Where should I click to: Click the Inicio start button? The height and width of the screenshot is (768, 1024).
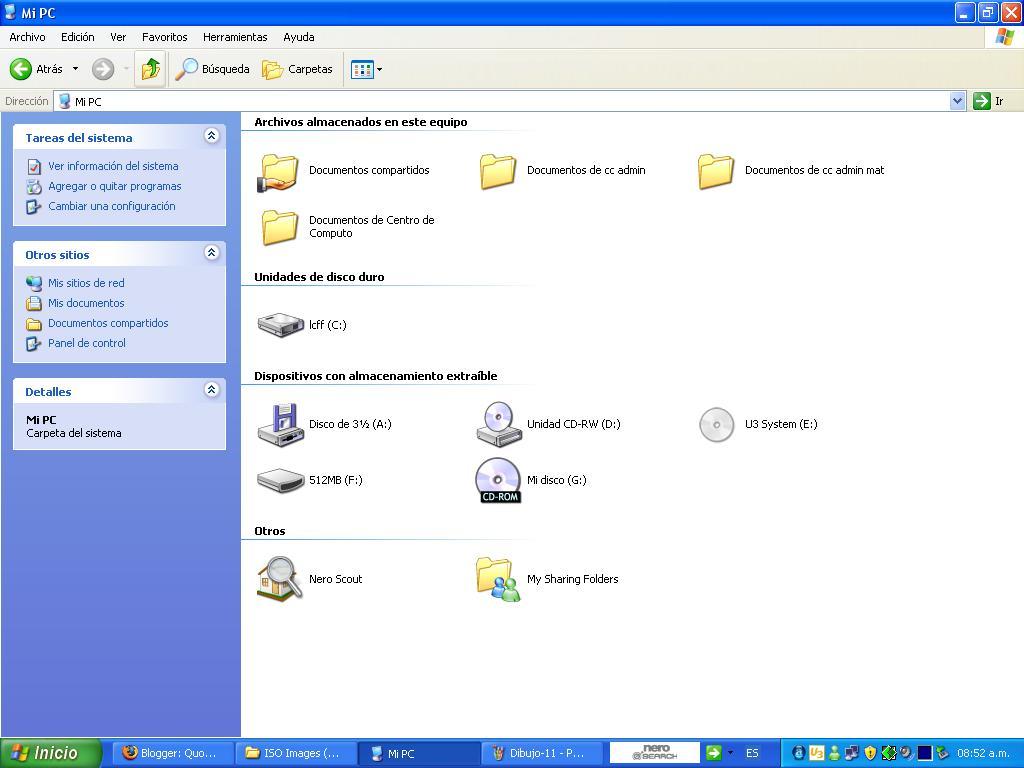(x=50, y=753)
